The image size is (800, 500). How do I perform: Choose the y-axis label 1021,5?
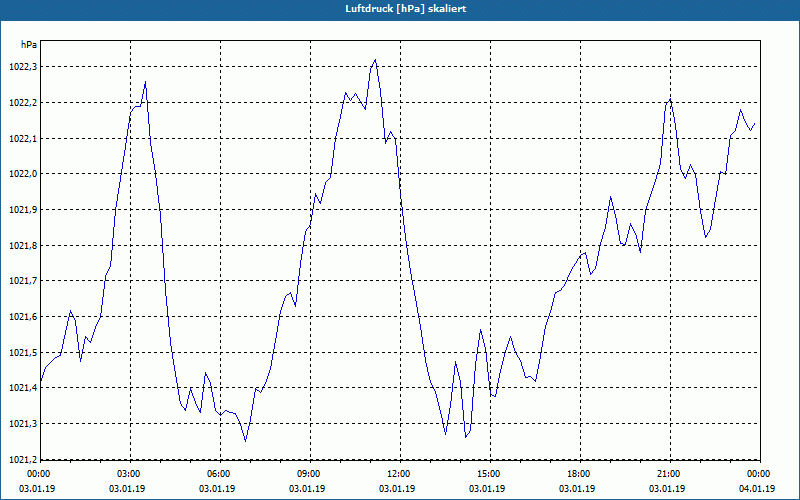pos(23,353)
